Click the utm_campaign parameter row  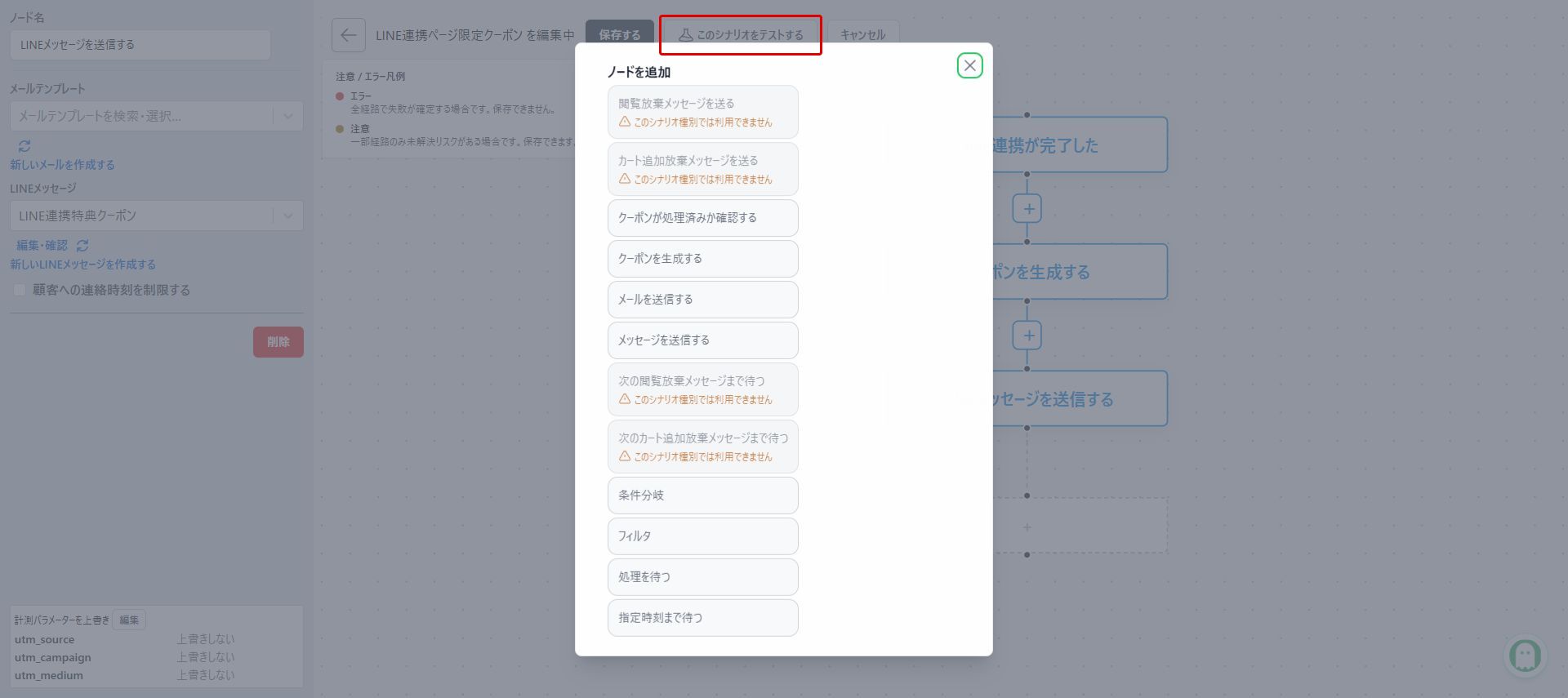(x=157, y=657)
